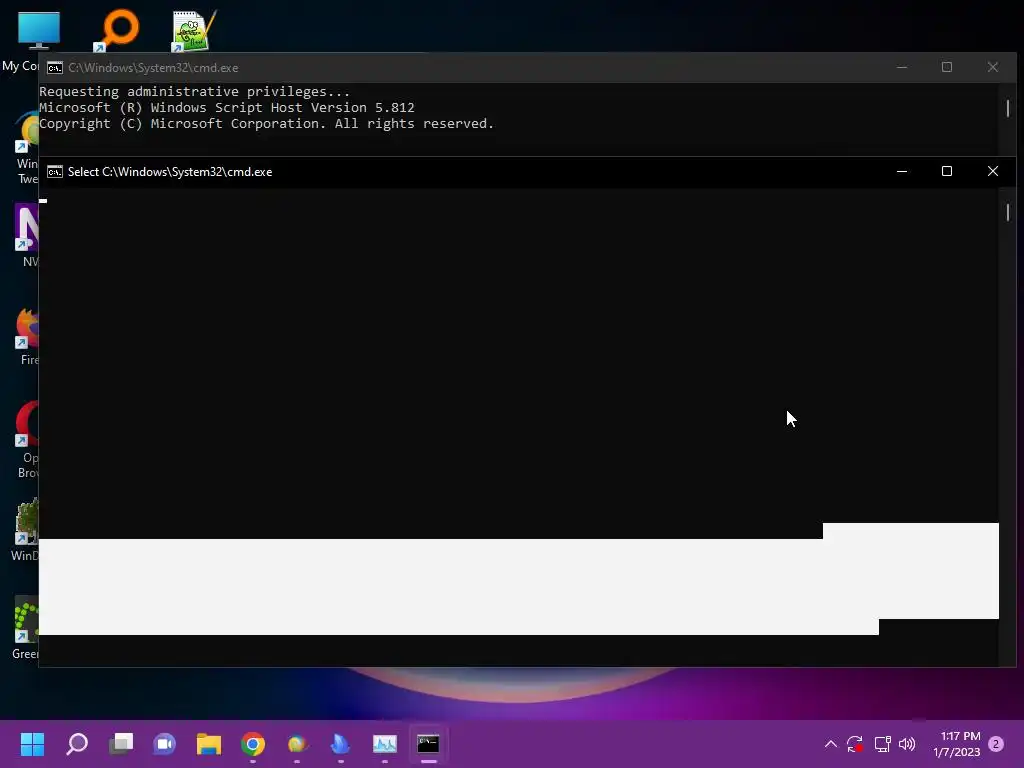This screenshot has width=1024, height=768.
Task: Open Chrome Canary icon on taskbar
Action: [x=296, y=743]
